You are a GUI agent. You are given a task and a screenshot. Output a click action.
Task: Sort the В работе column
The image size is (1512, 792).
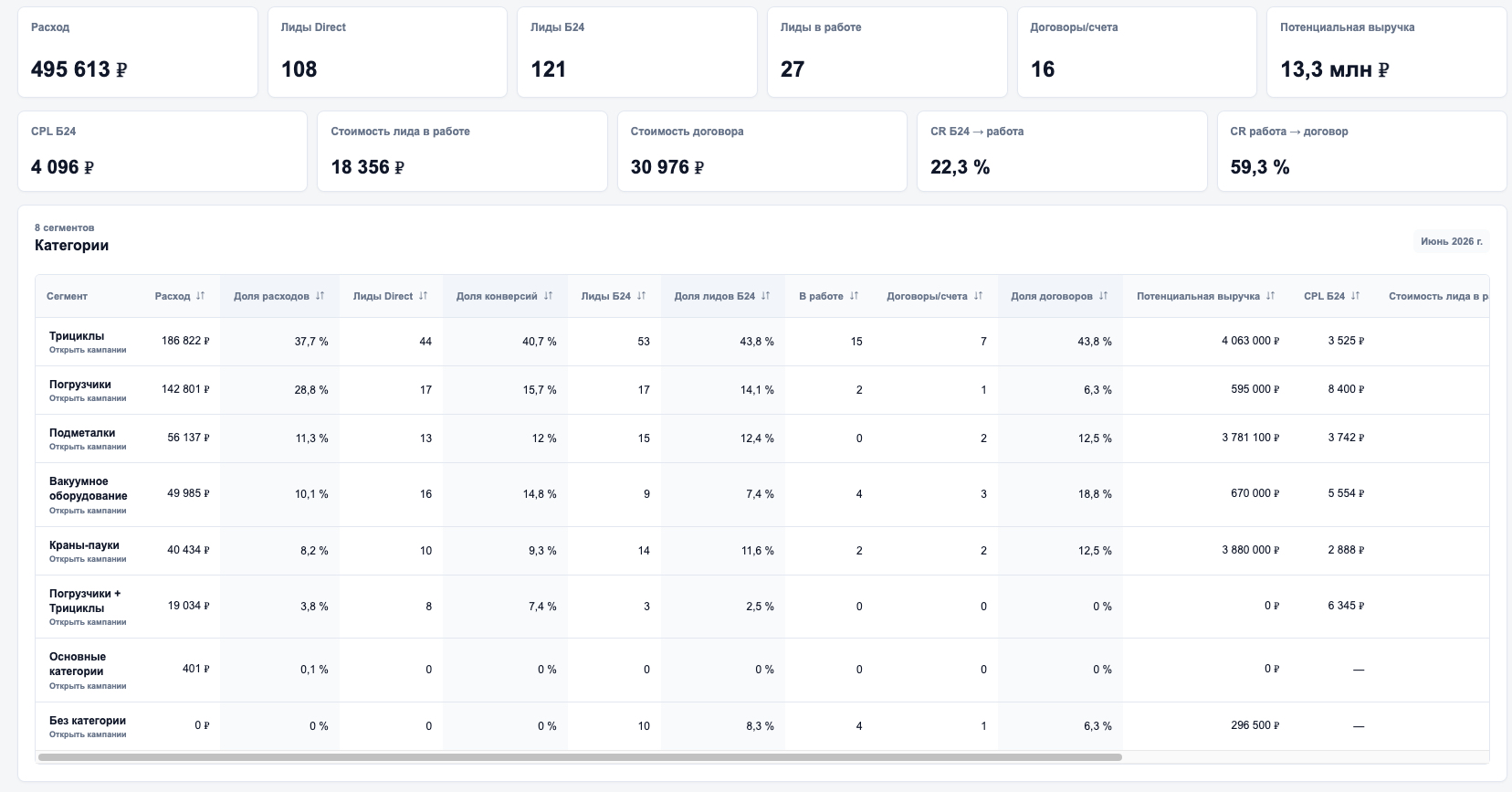(x=854, y=296)
